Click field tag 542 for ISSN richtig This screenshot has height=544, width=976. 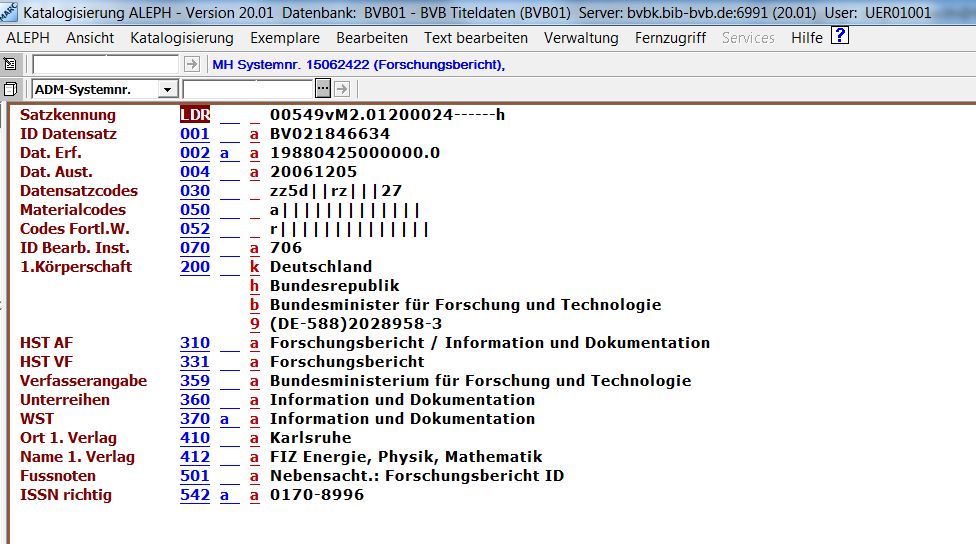(195, 495)
